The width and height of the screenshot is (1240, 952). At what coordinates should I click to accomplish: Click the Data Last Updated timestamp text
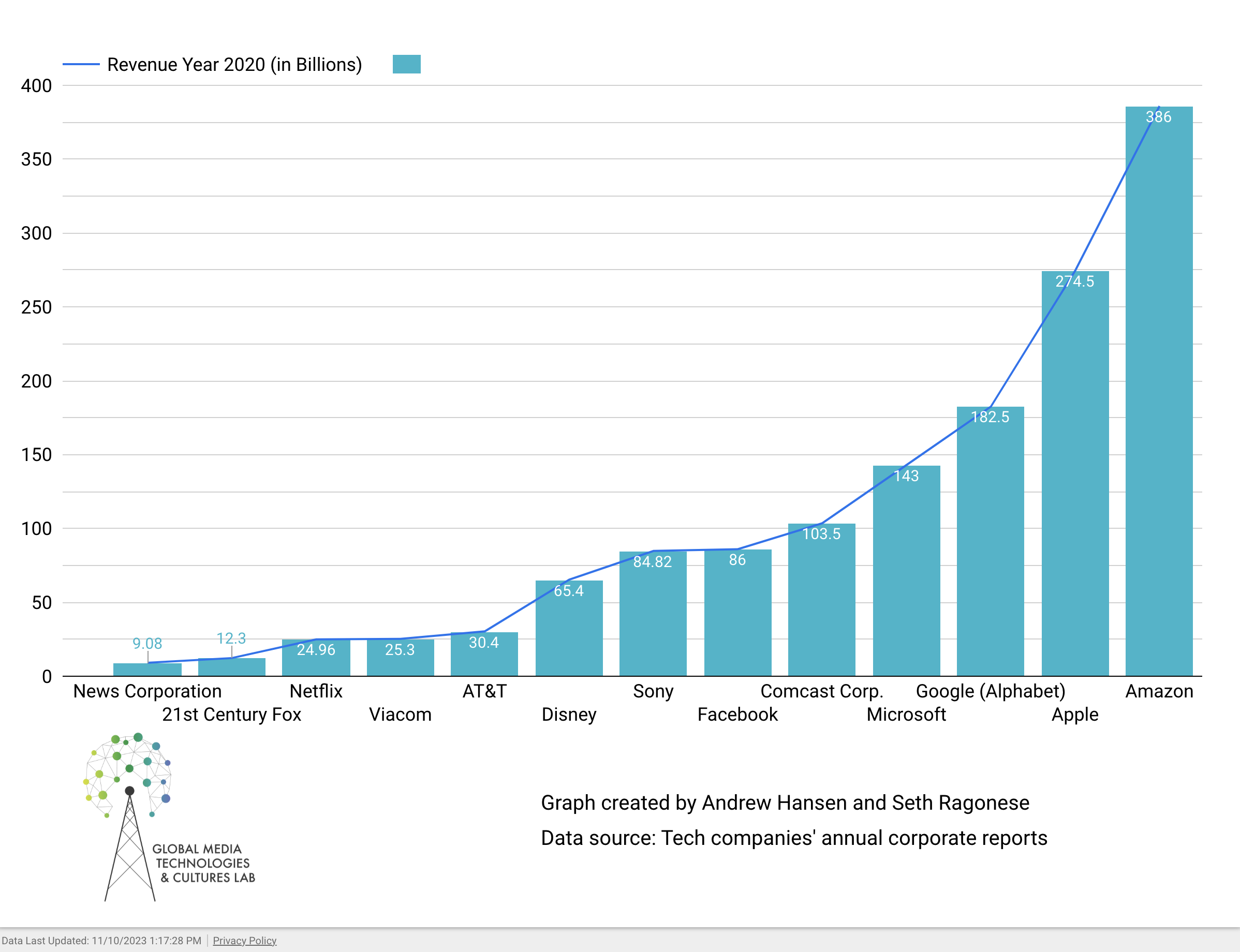pos(101,940)
